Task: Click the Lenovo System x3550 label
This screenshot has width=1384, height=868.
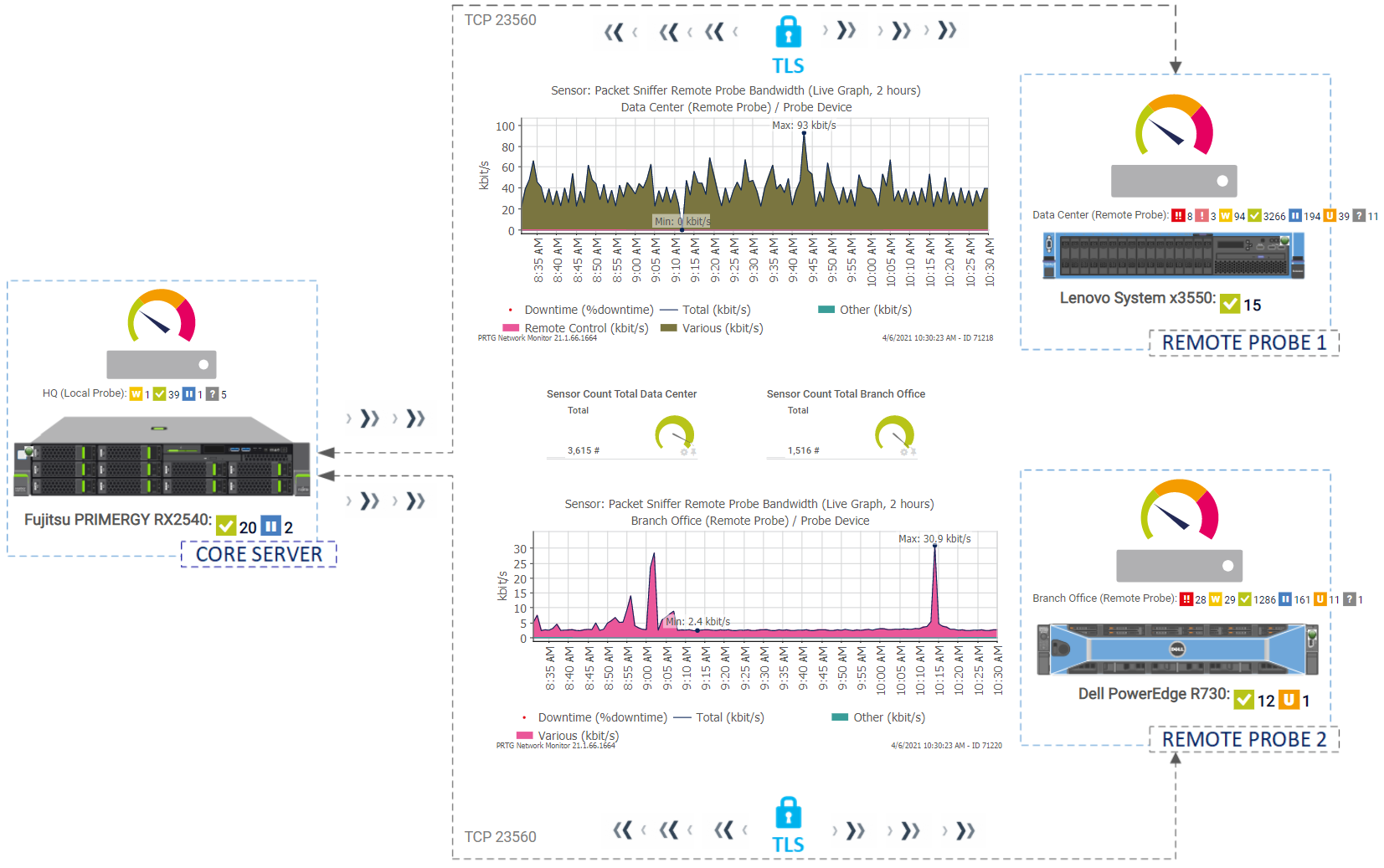Action: (x=1136, y=298)
